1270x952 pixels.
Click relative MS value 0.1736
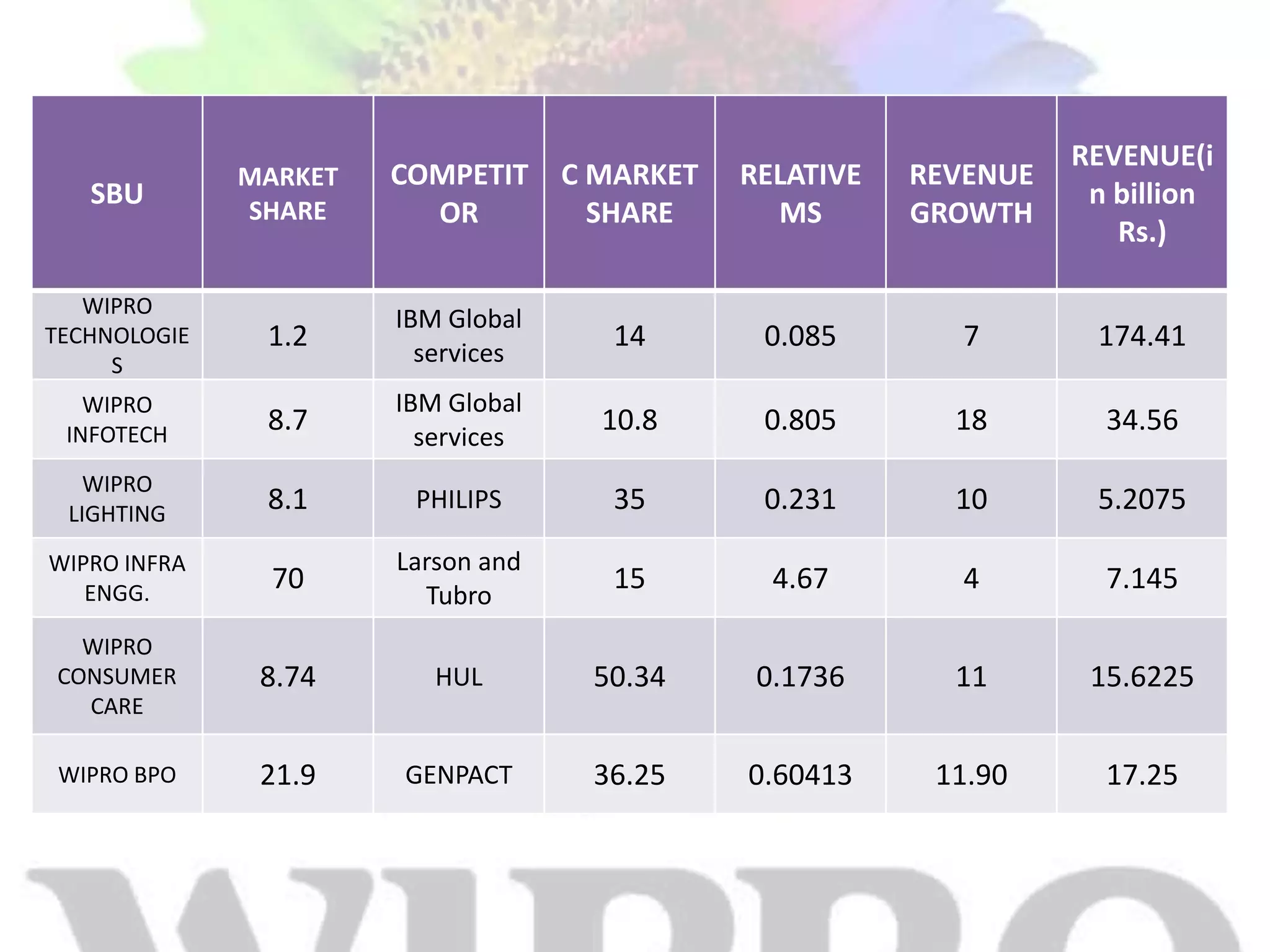(801, 676)
